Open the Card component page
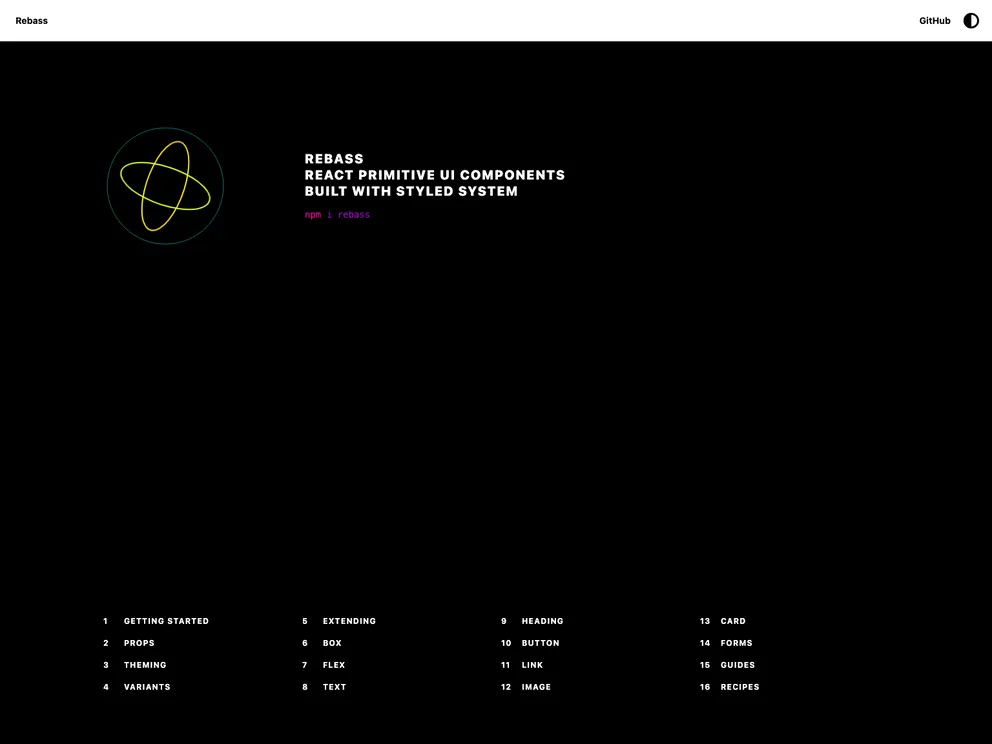 click(x=732, y=620)
